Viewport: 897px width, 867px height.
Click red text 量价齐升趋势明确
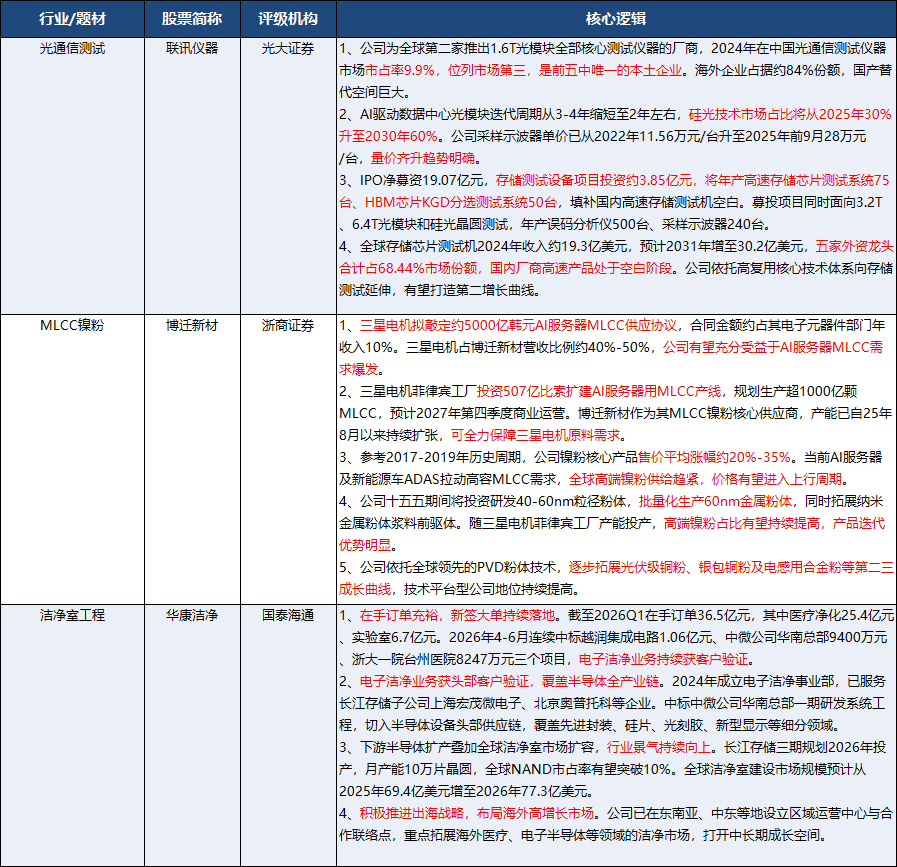point(422,158)
